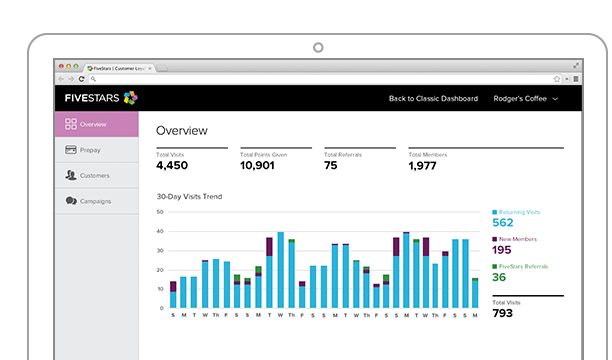The height and width of the screenshot is (360, 612).
Task: Open a new browser tab
Action: (162, 68)
